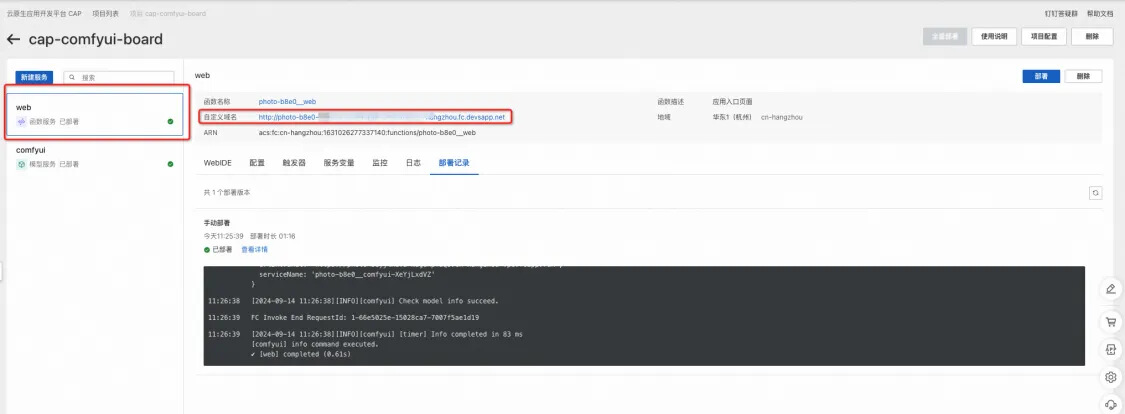Click the 删除 button next to blue 部署
This screenshot has height=414, width=1125.
1083,76
